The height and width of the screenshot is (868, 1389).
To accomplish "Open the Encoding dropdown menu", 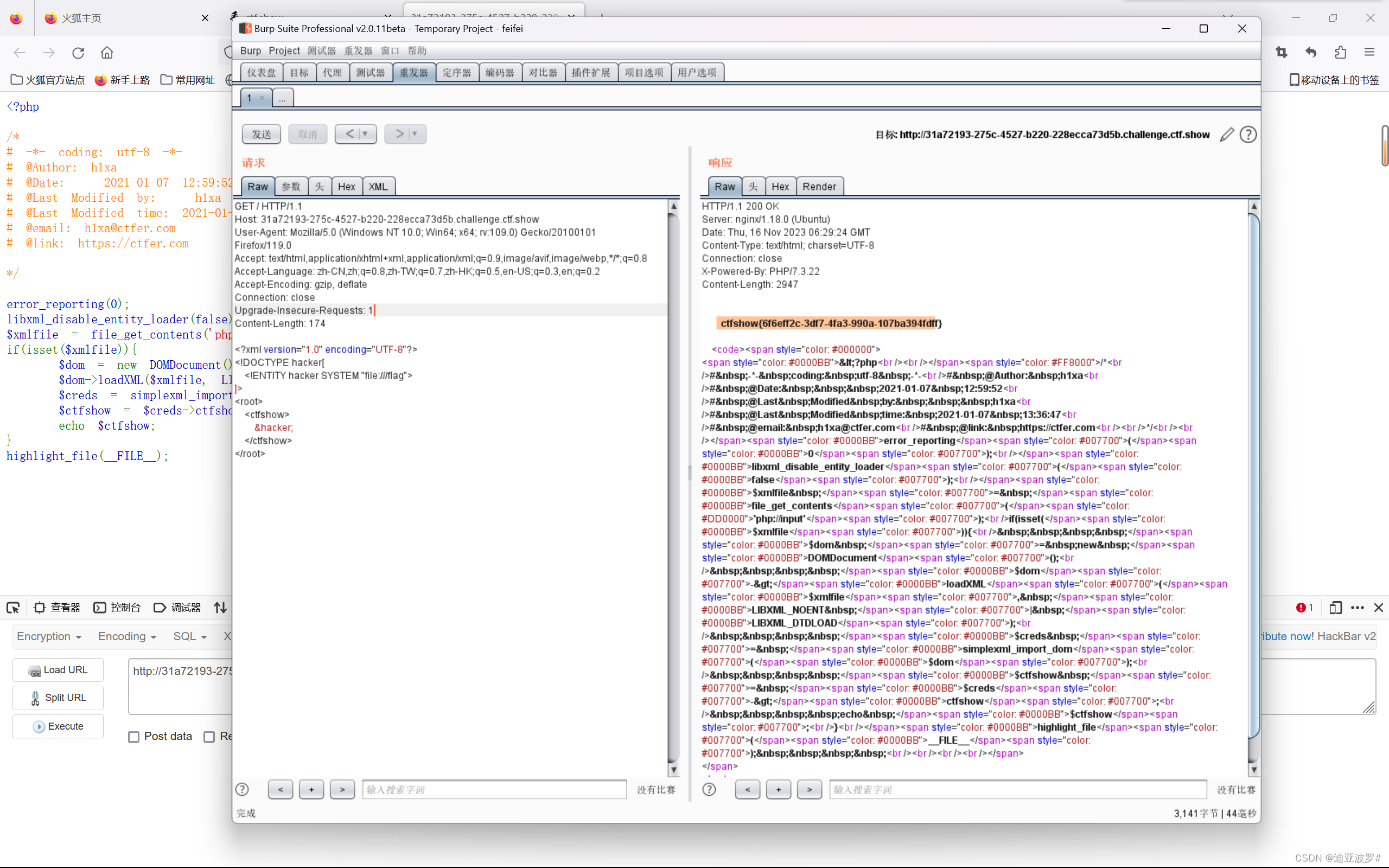I will (127, 636).
